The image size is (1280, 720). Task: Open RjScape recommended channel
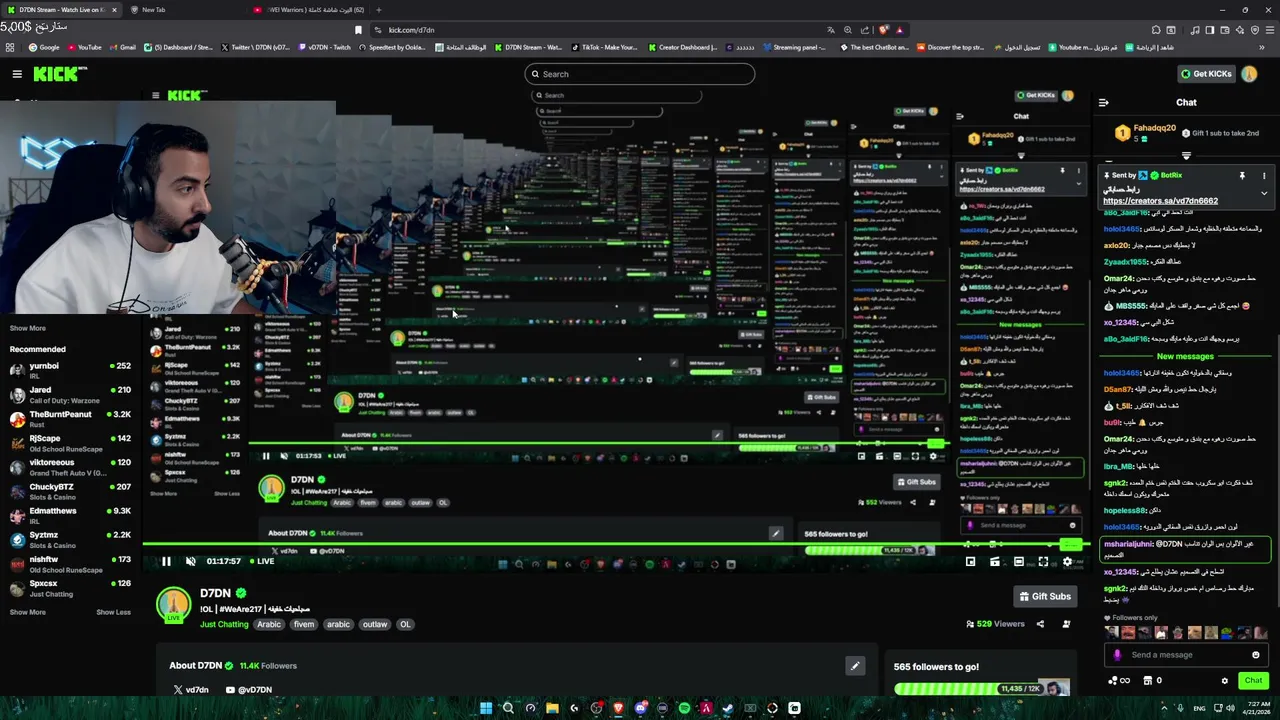coord(70,442)
